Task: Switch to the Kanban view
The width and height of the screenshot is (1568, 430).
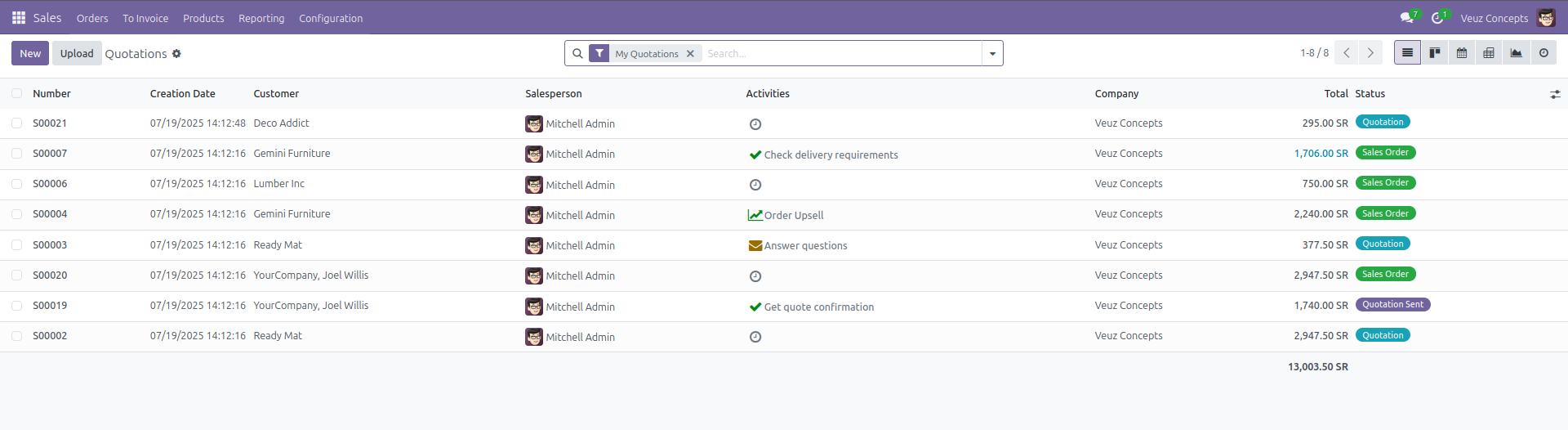Action: click(1434, 53)
